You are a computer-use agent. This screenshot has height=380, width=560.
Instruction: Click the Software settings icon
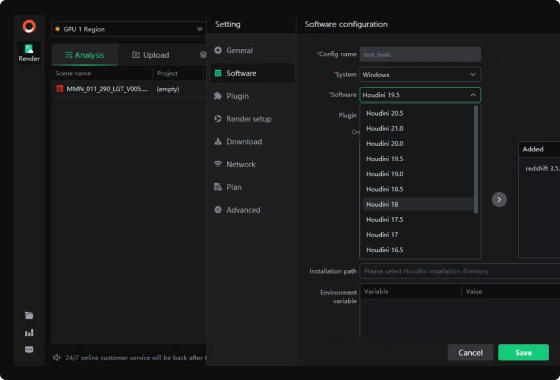(218, 73)
